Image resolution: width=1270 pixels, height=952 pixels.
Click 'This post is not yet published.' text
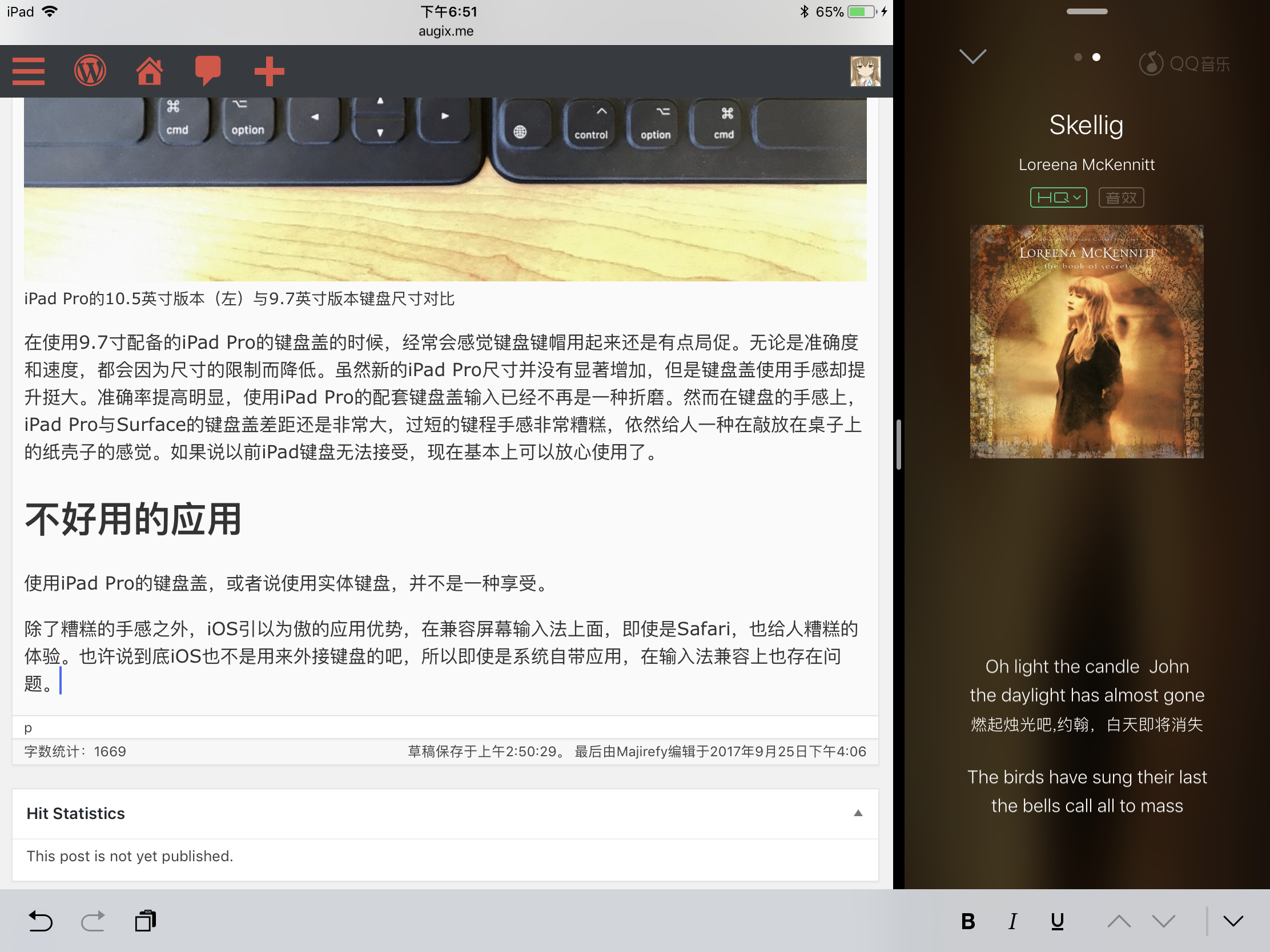130,856
